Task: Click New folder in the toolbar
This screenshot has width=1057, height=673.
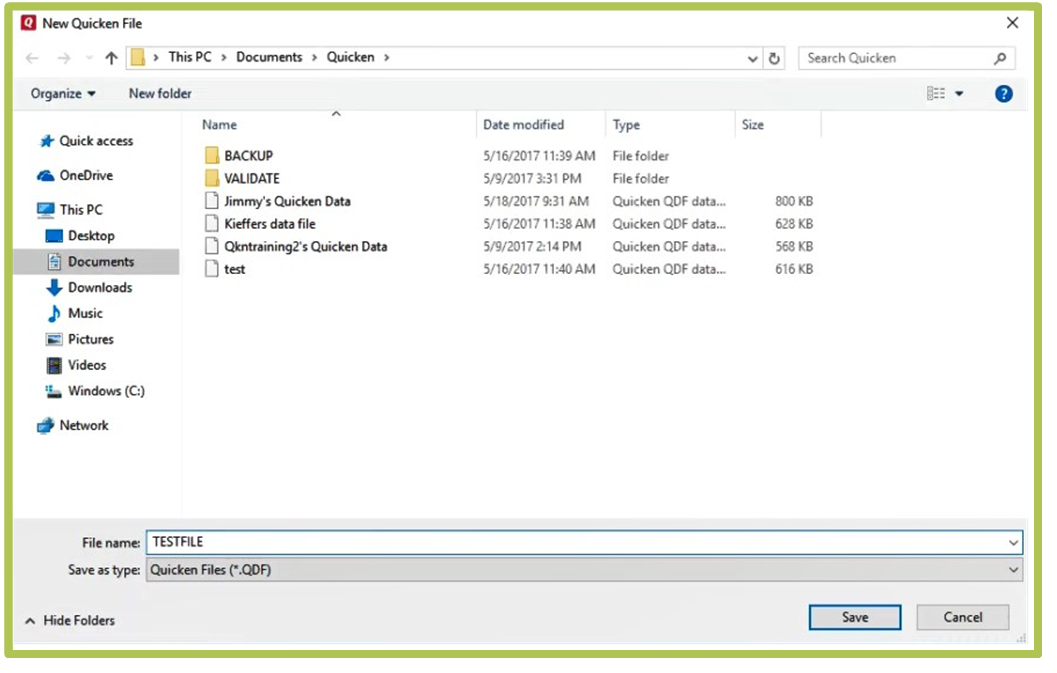Action: [160, 94]
